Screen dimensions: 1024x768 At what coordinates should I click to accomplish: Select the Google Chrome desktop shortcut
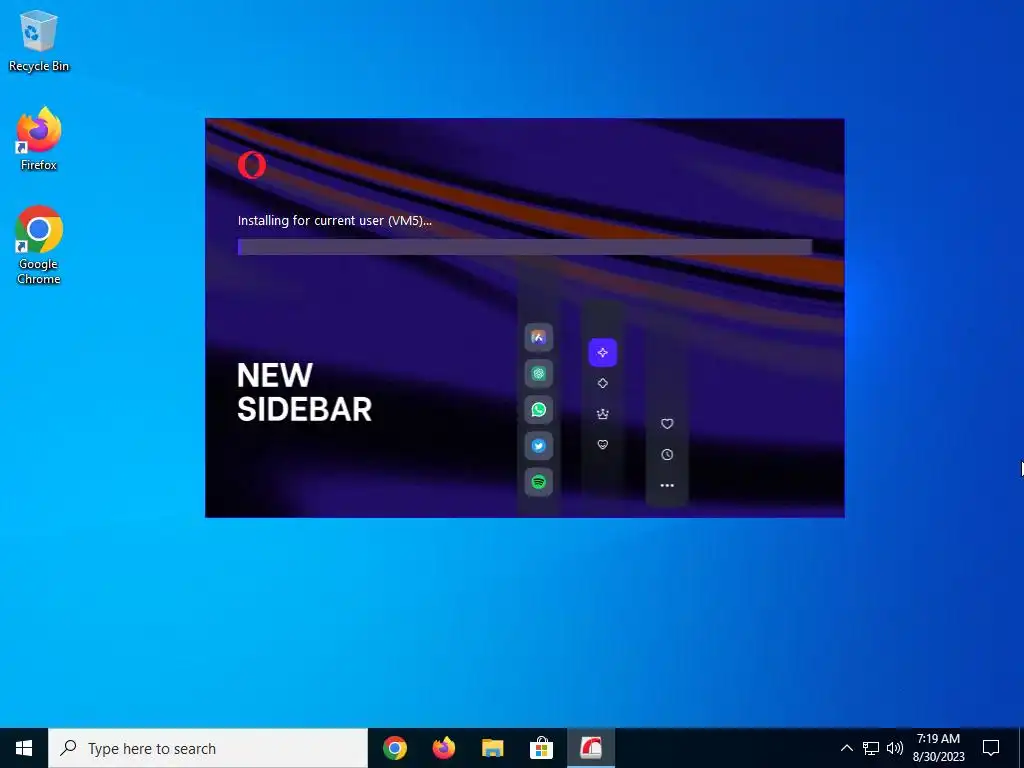pyautogui.click(x=39, y=246)
